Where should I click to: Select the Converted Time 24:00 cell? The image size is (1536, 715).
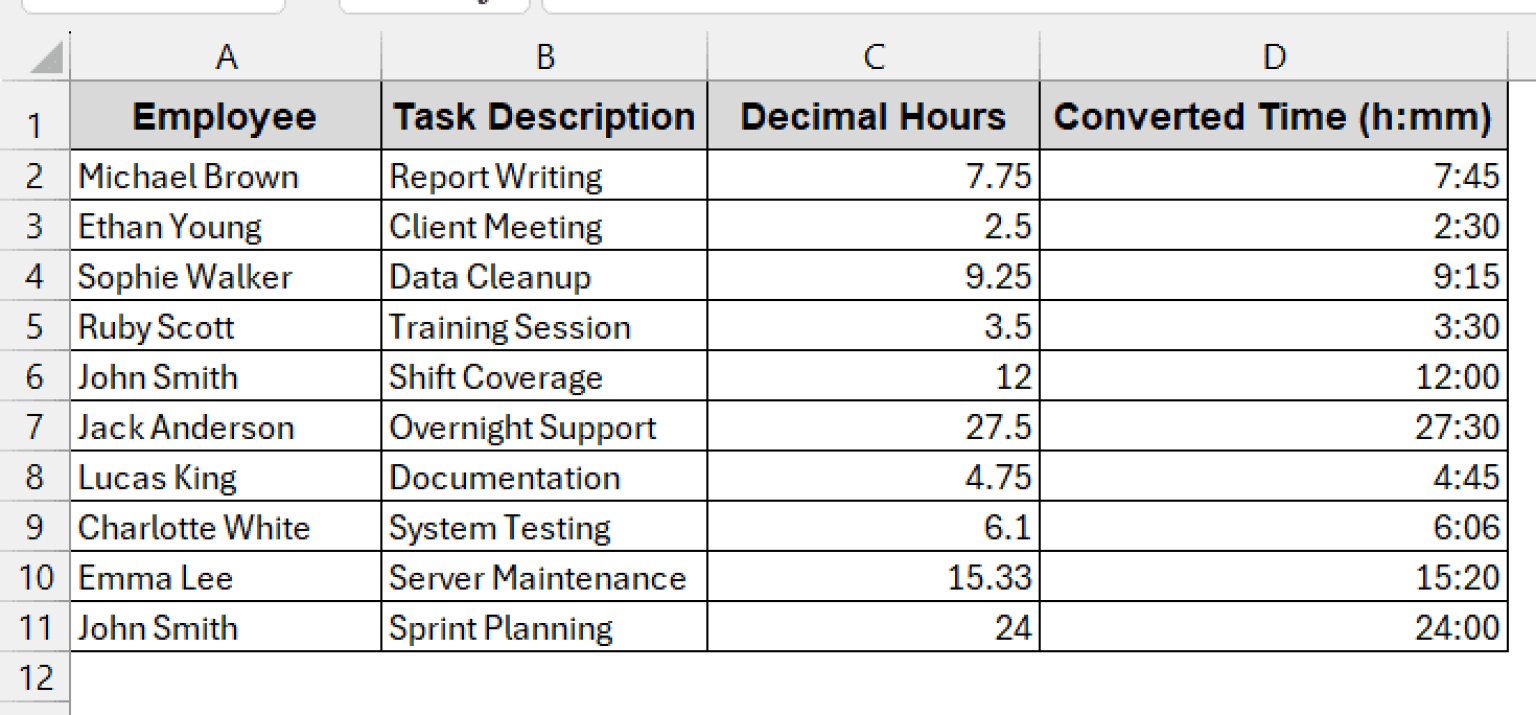coord(1273,627)
